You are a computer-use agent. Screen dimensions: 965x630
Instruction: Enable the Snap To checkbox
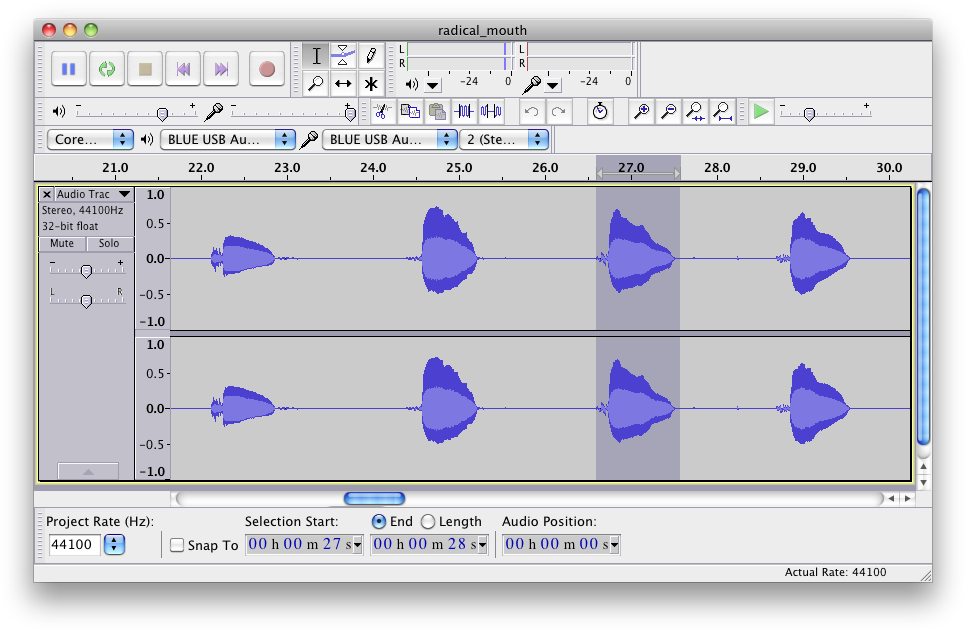click(177, 545)
